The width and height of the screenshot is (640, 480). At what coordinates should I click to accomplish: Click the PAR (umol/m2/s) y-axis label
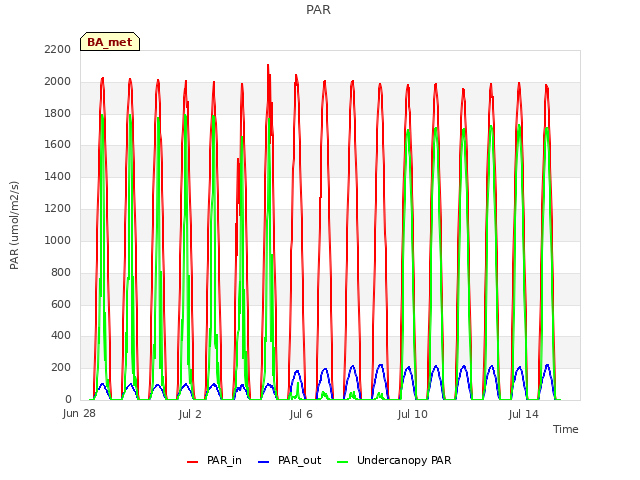tap(14, 225)
